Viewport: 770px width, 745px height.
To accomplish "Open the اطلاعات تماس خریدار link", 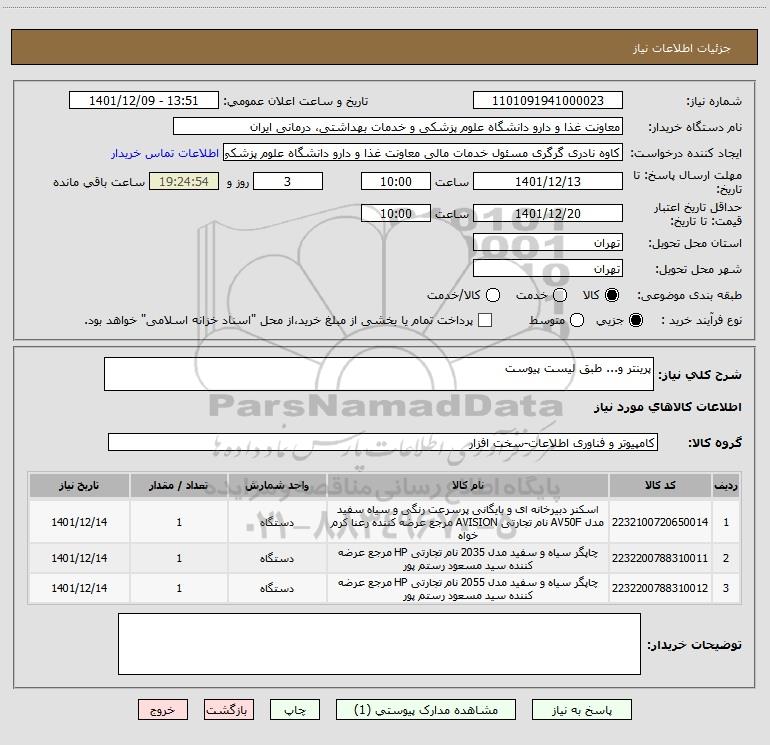I will [165, 153].
